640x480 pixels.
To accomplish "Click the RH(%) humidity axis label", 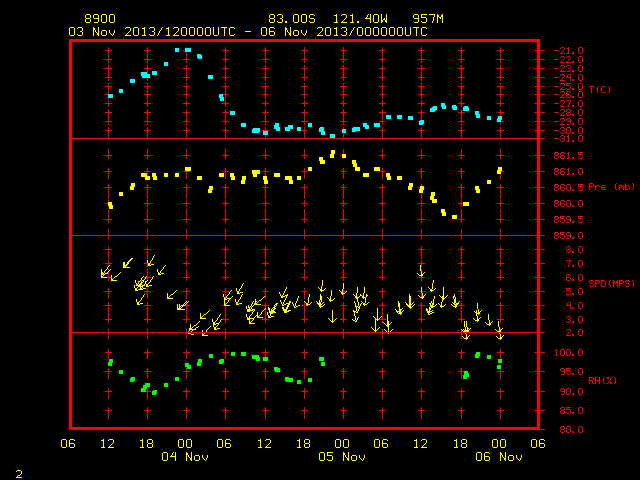I will [x=602, y=381].
